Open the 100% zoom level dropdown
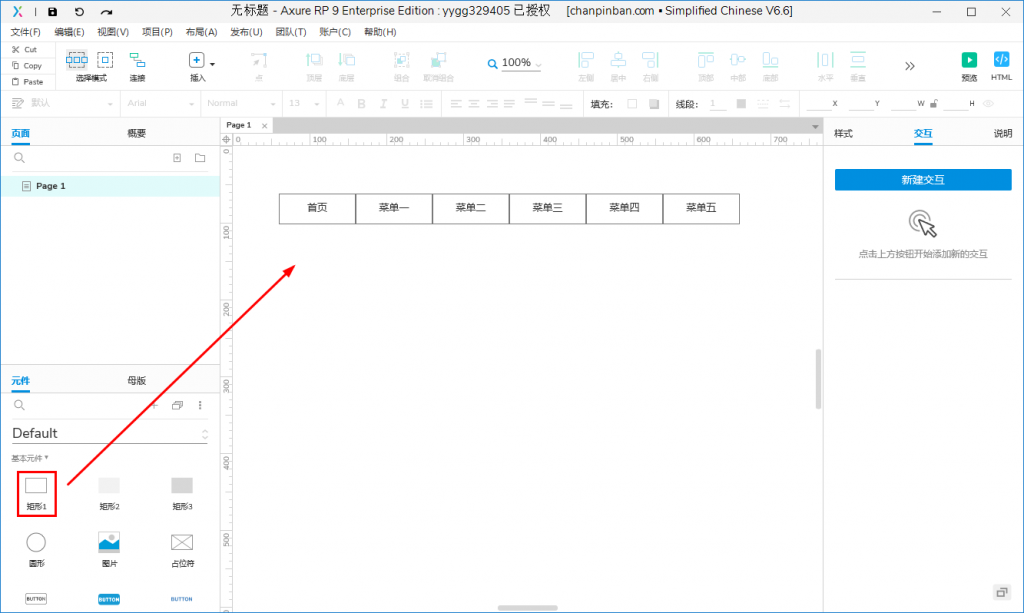 point(516,63)
